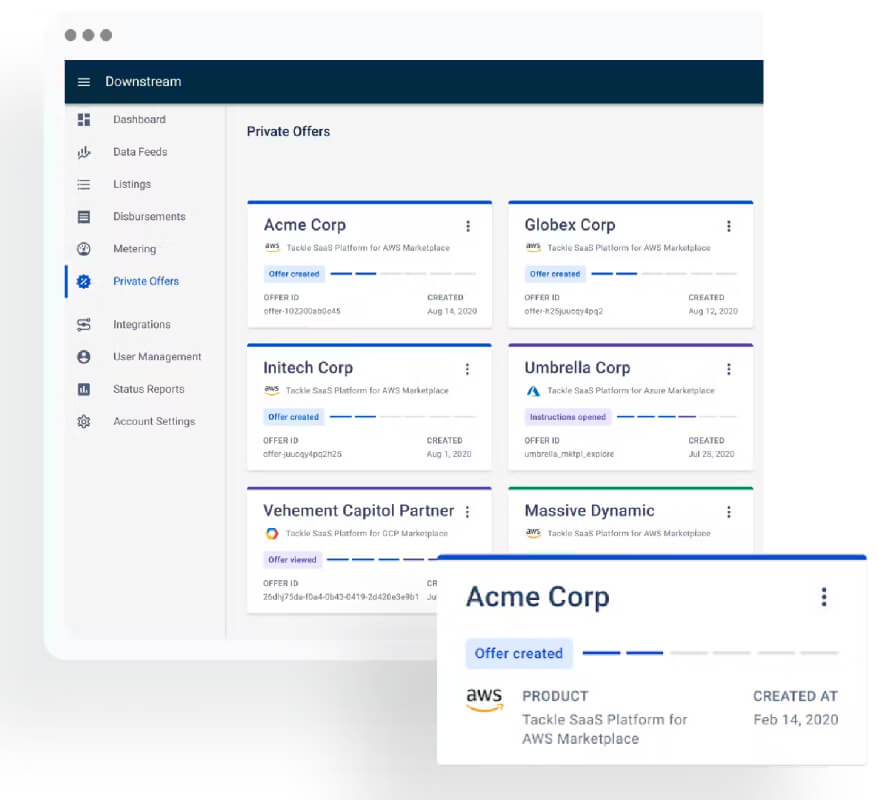The height and width of the screenshot is (800, 892).
Task: Click offer ID umbrella_mktpl_explore
Action: click(x=569, y=454)
